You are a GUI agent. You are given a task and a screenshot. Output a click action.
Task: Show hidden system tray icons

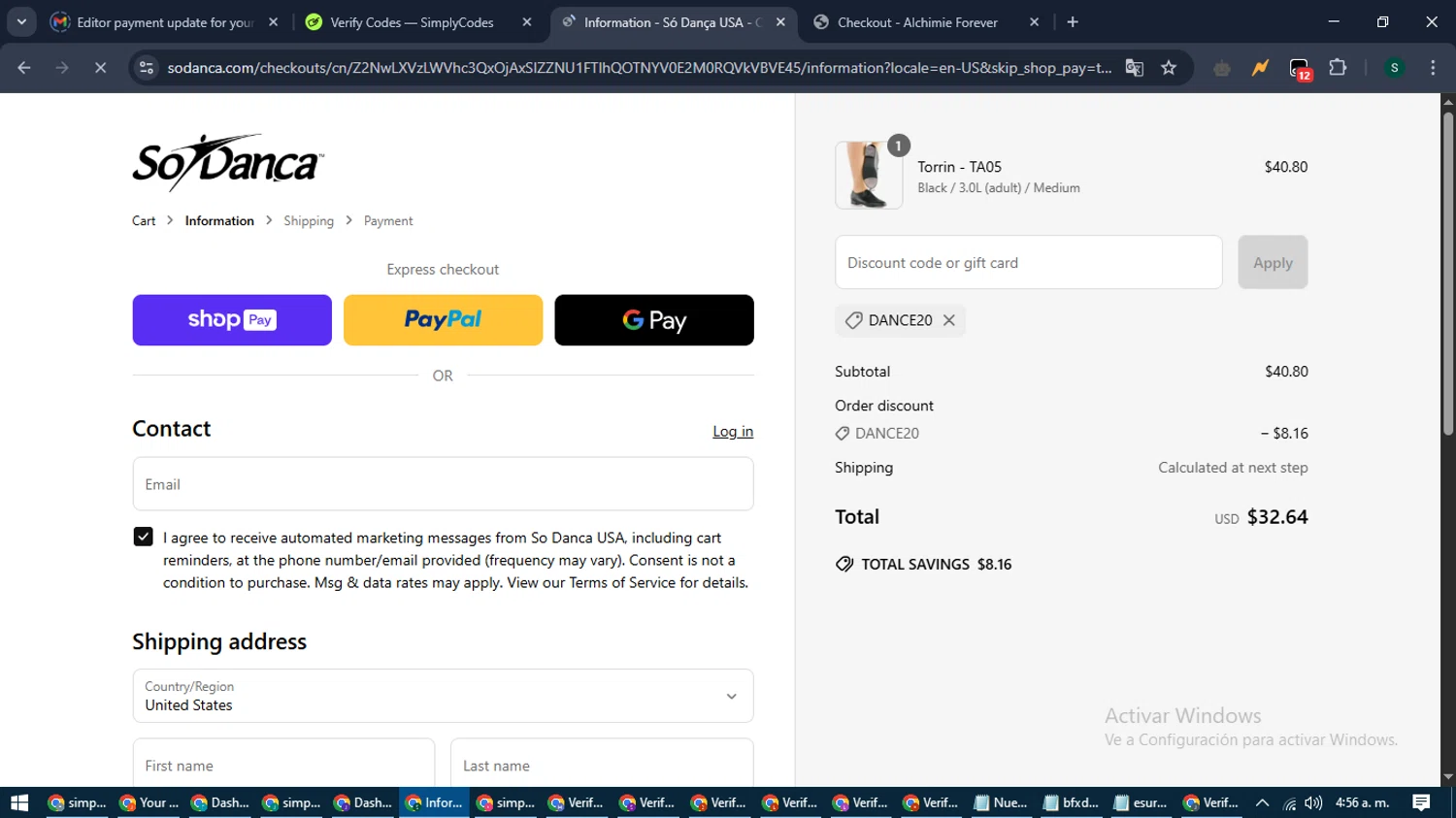[1262, 802]
